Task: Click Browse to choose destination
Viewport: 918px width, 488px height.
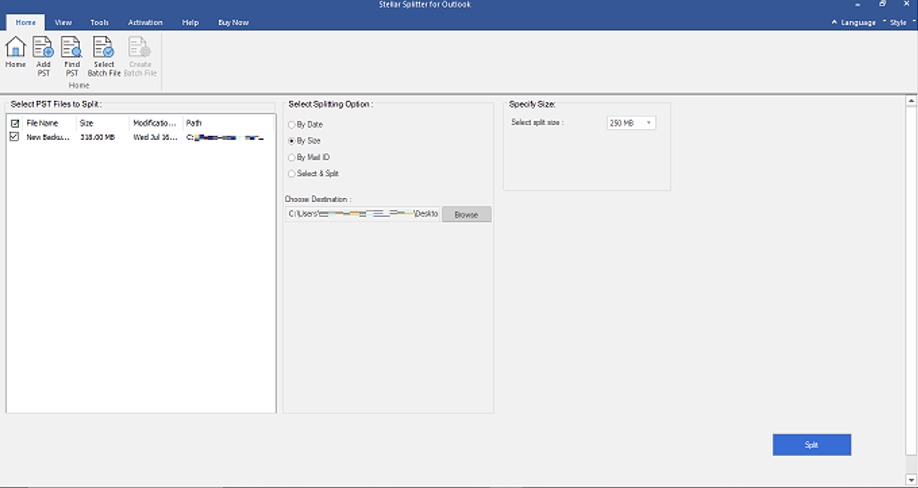Action: [467, 214]
